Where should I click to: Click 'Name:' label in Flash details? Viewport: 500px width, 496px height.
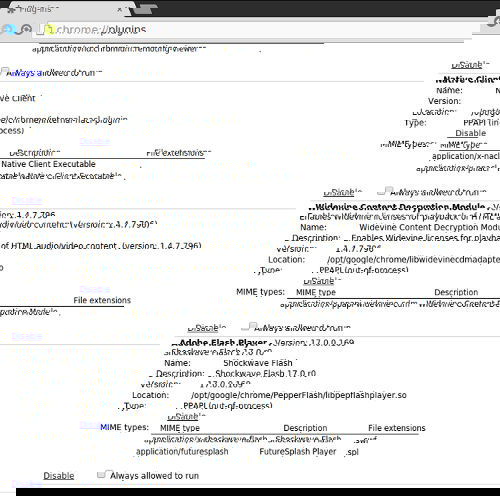(x=177, y=363)
